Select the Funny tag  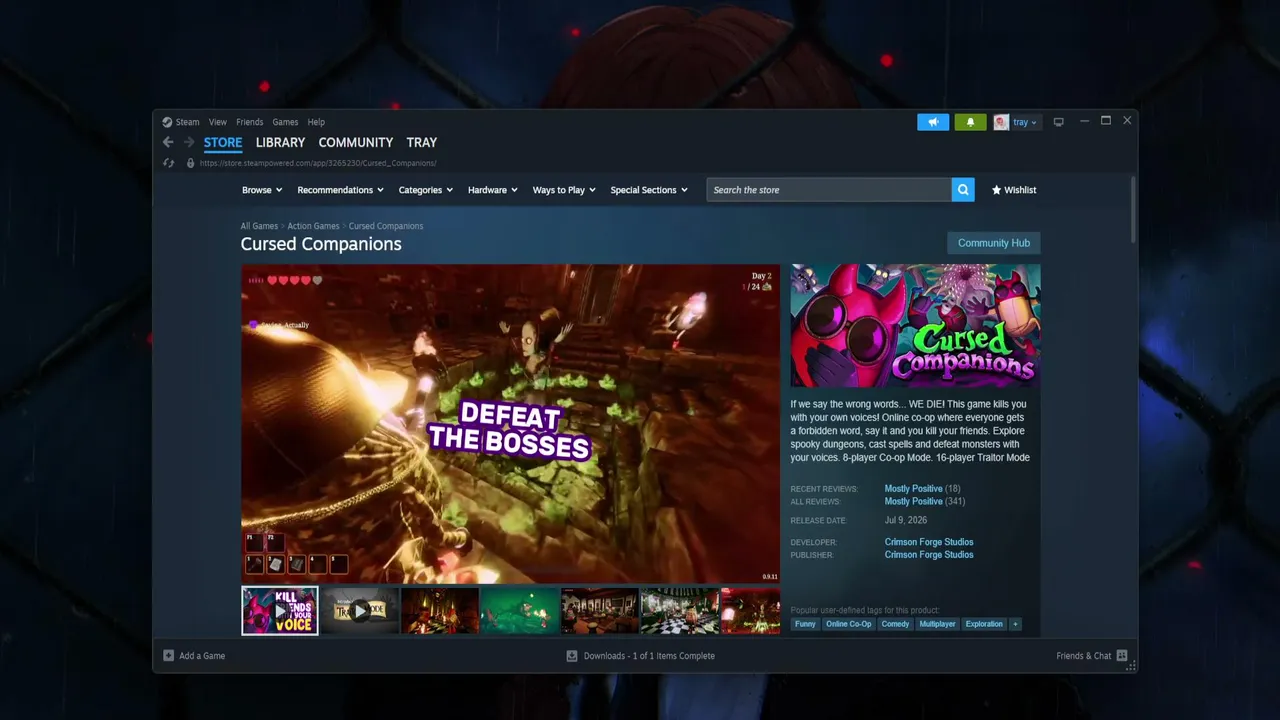coord(805,624)
